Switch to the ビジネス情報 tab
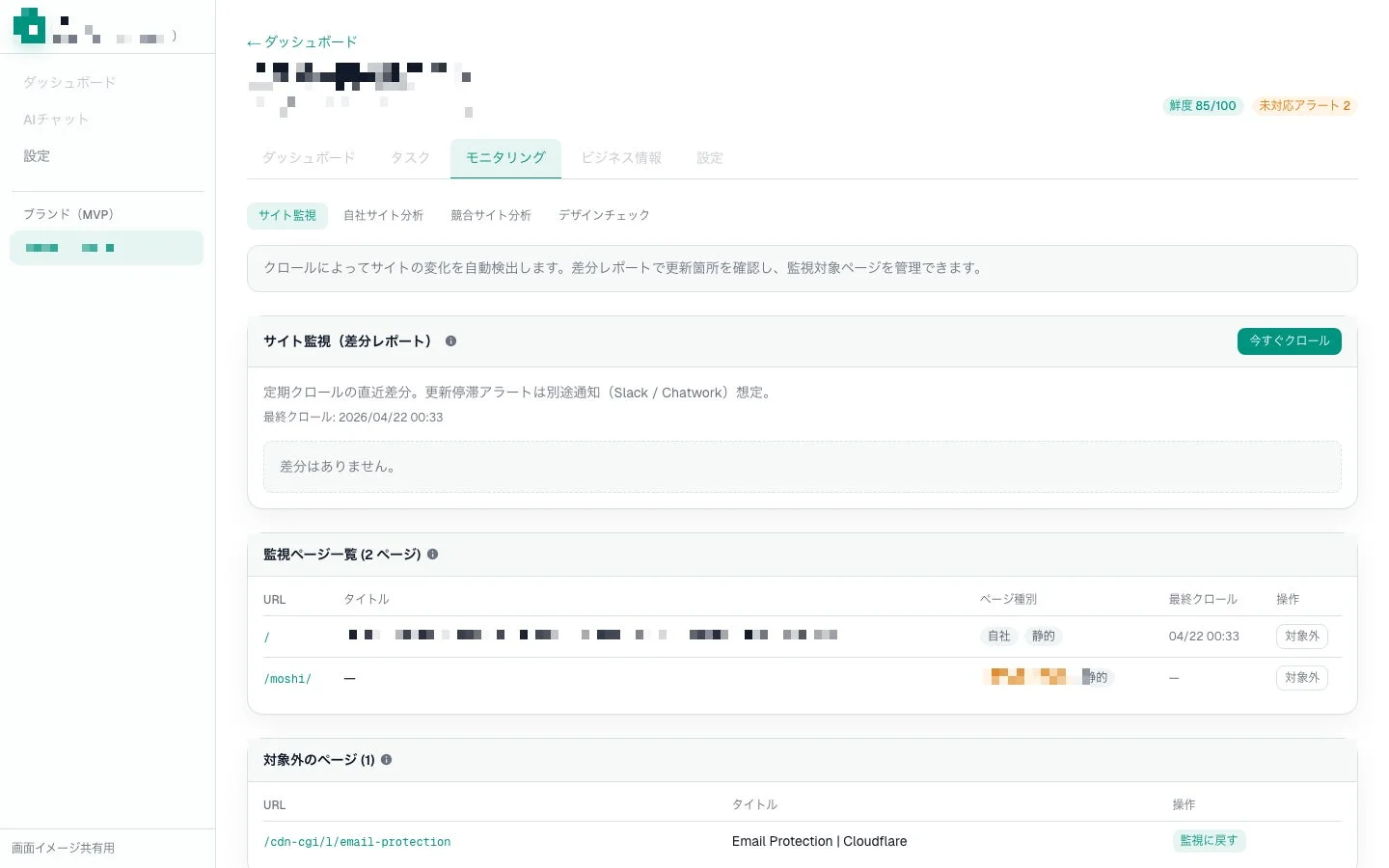 [621, 158]
